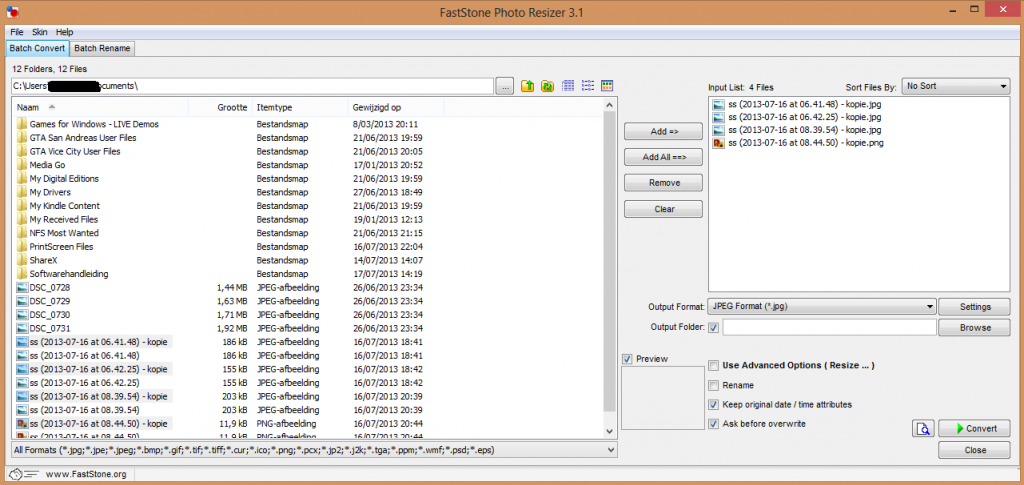Open the Help menu

pos(65,32)
